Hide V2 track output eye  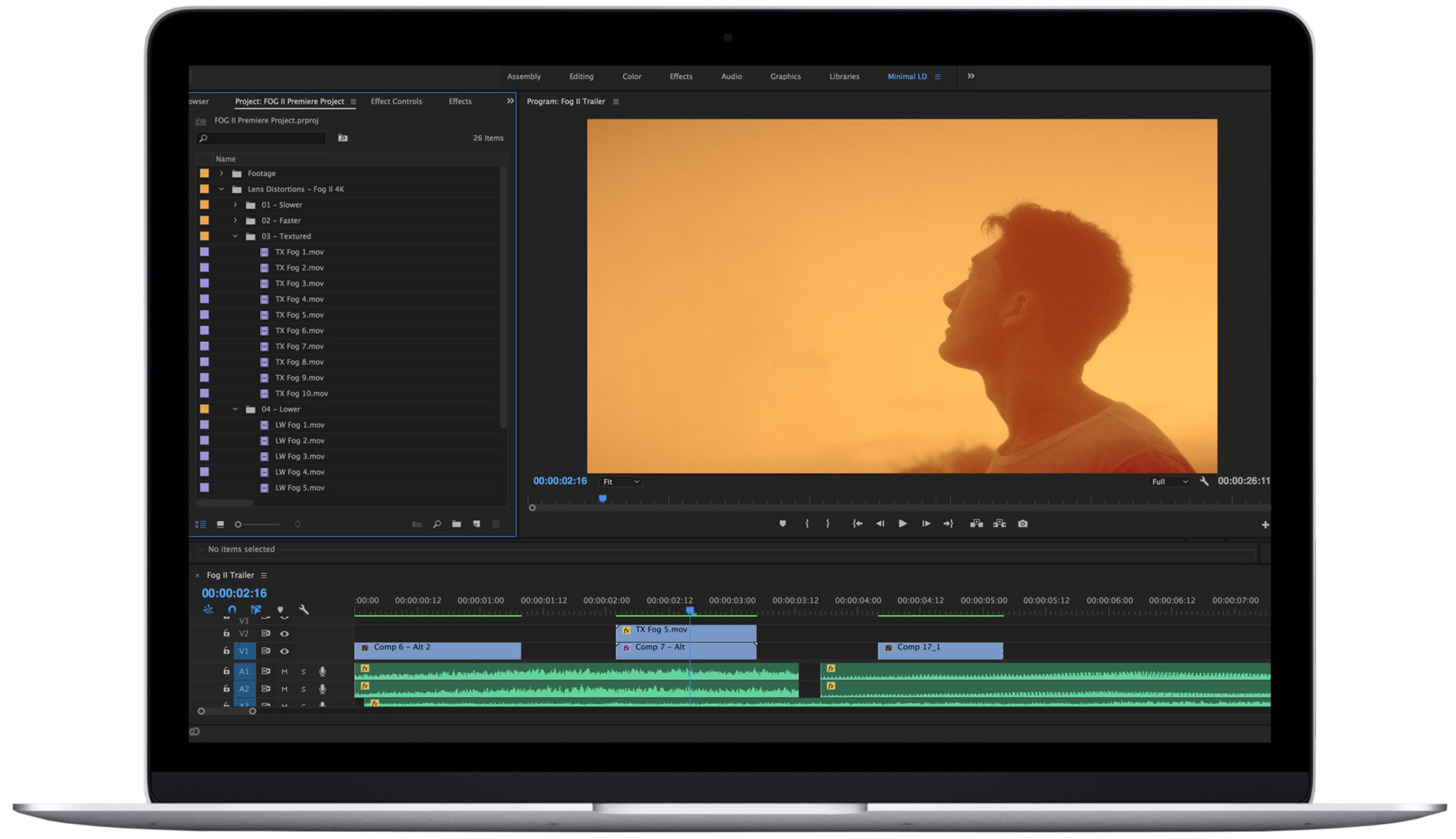[x=284, y=634]
